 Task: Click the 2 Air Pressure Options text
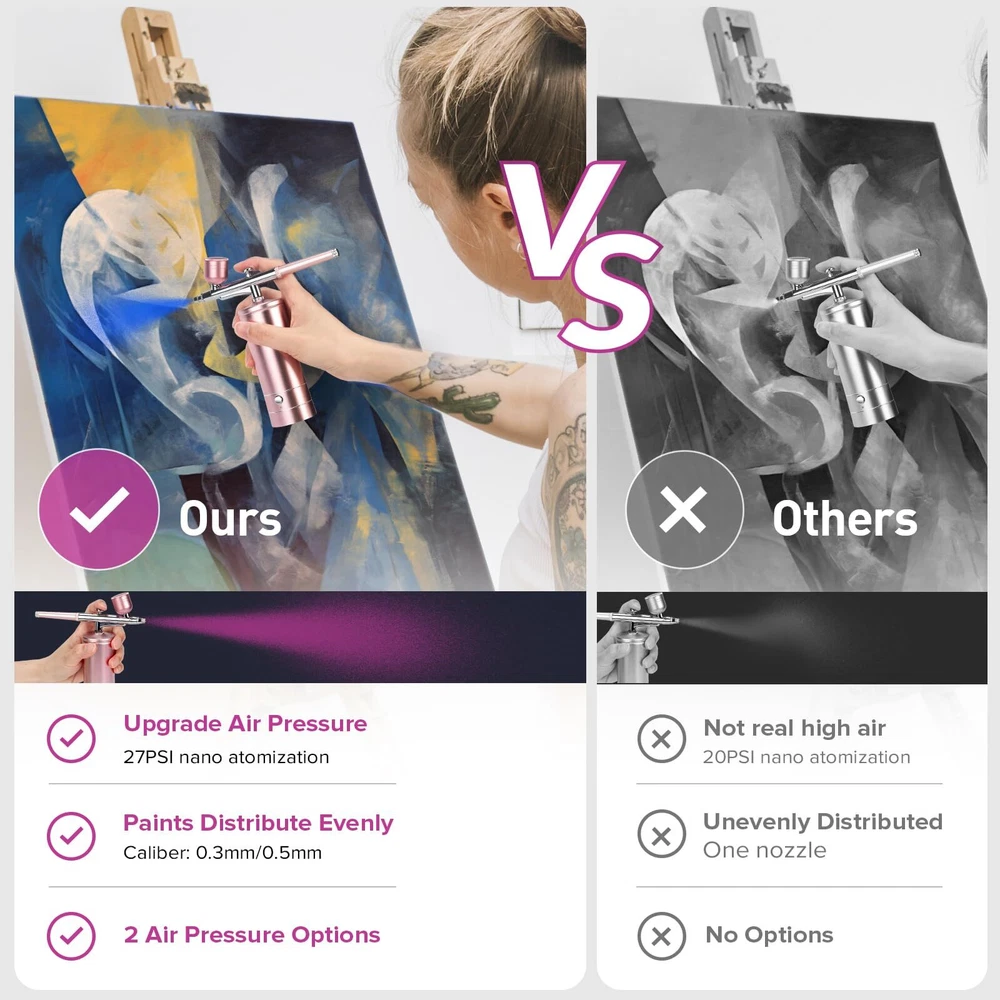pyautogui.click(x=252, y=935)
